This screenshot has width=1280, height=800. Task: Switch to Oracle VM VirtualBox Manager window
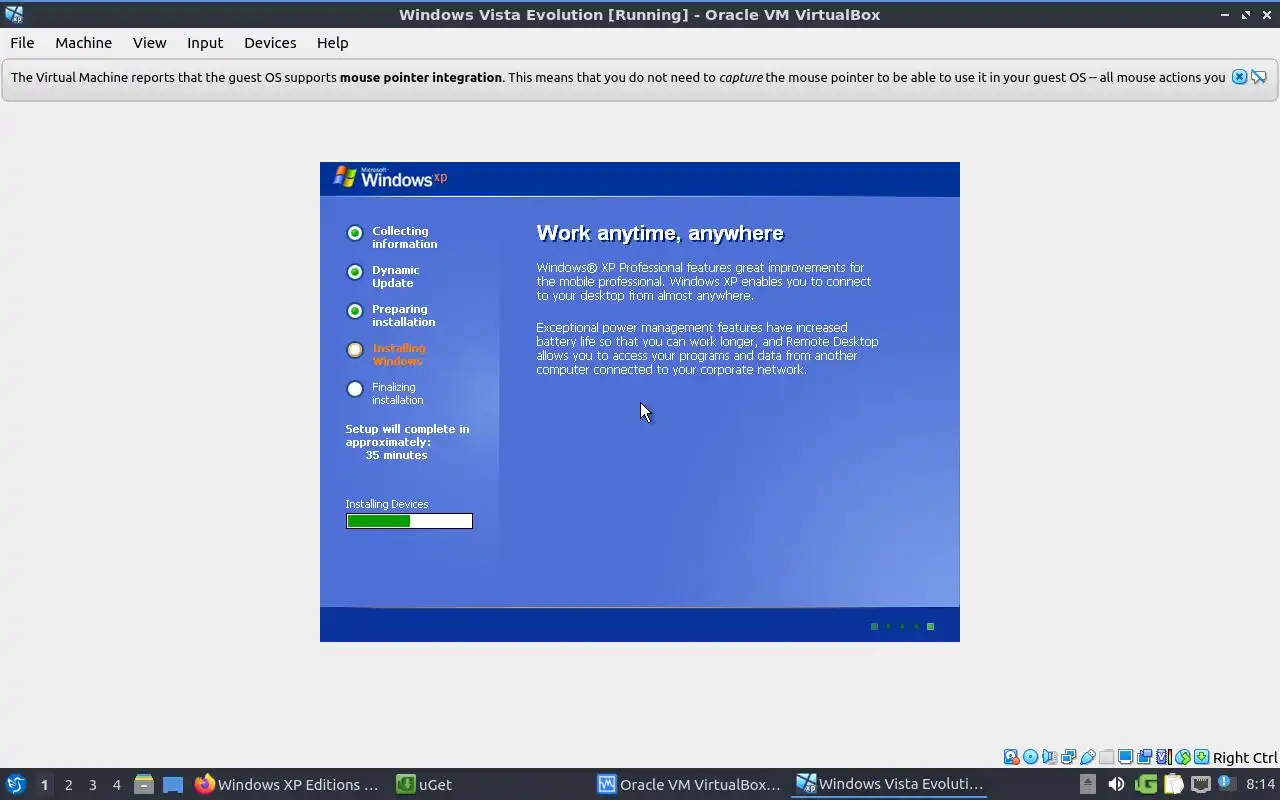(690, 784)
